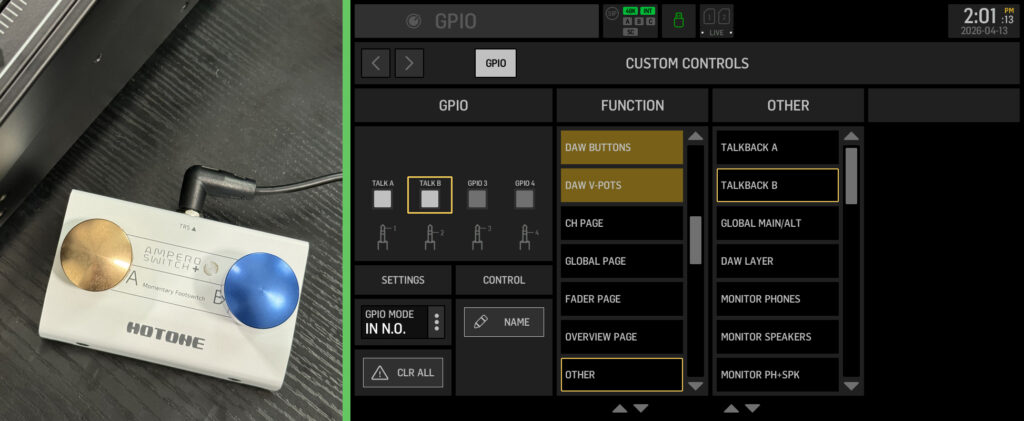This screenshot has width=1024, height=421.
Task: Select DAW V-POTS in Function list
Action: point(622,185)
